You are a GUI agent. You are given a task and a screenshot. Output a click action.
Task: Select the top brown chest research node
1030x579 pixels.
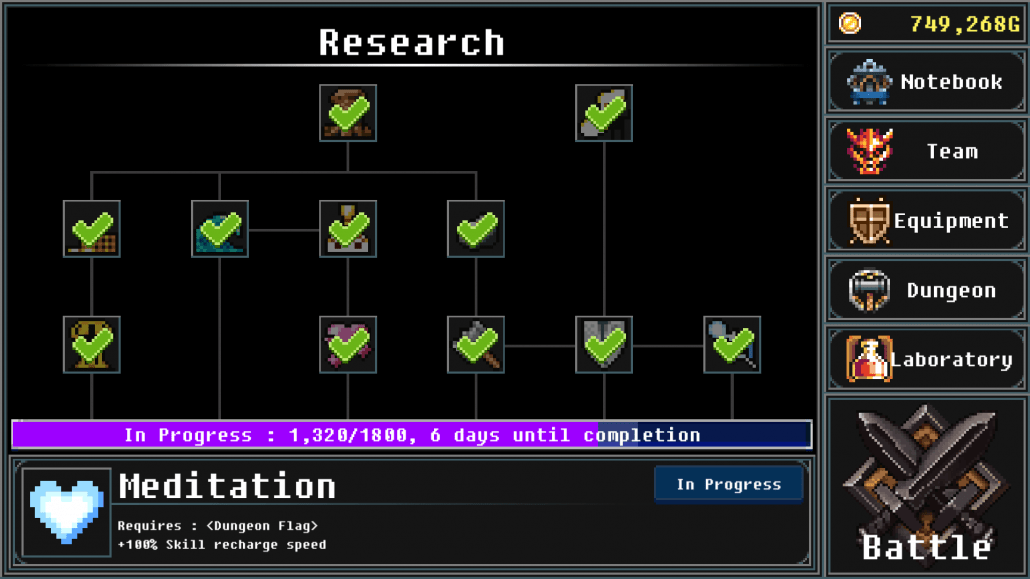[347, 113]
